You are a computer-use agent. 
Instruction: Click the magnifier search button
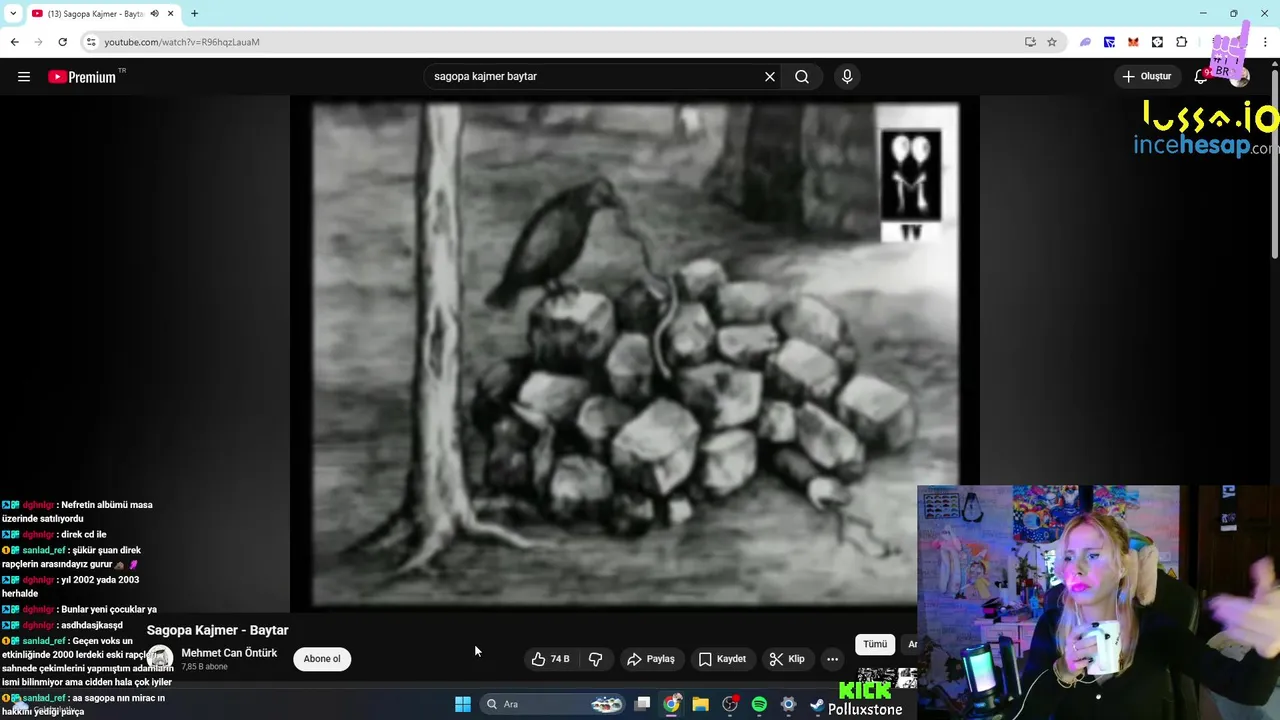[802, 76]
